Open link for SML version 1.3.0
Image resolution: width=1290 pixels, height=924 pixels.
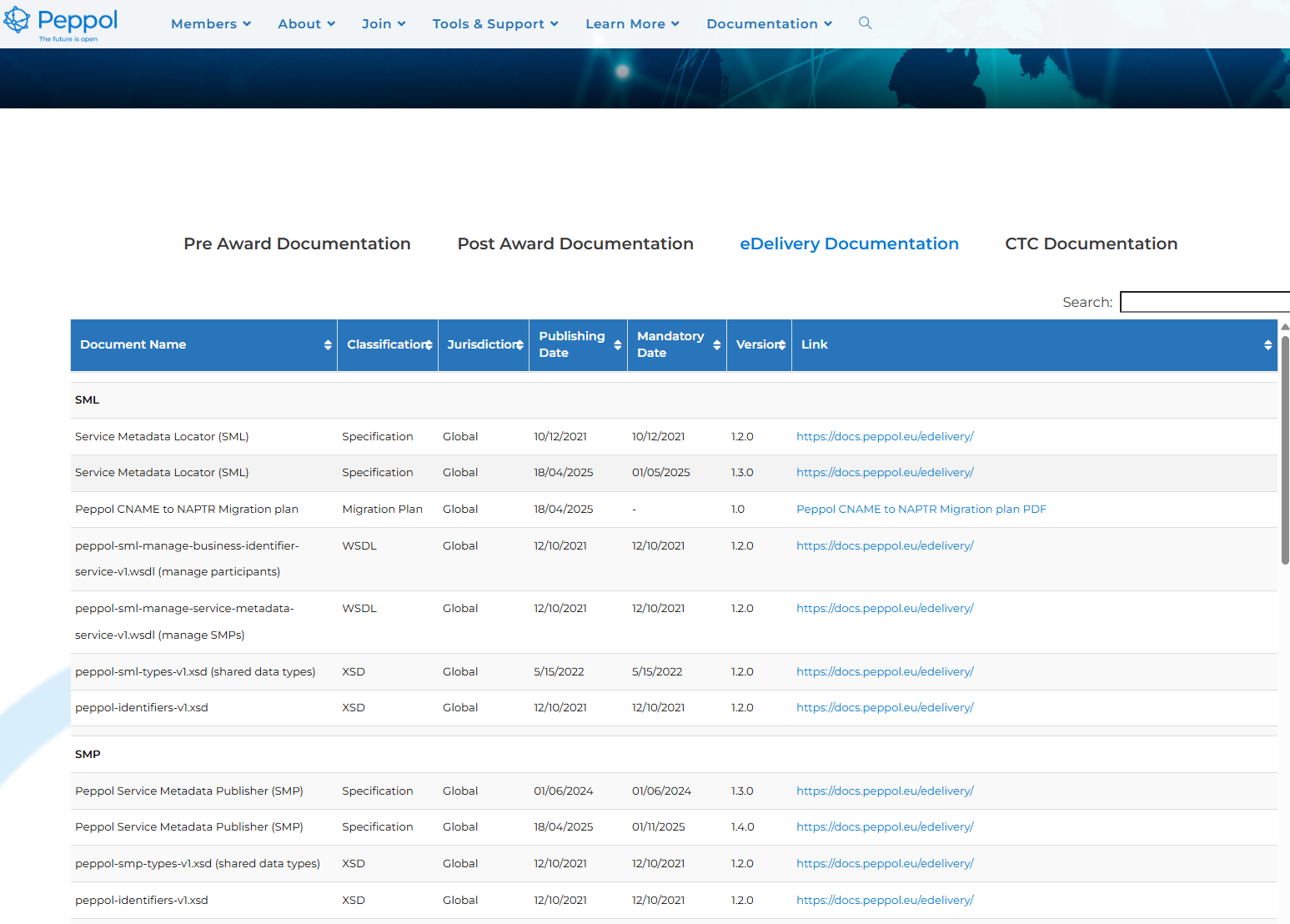point(885,472)
